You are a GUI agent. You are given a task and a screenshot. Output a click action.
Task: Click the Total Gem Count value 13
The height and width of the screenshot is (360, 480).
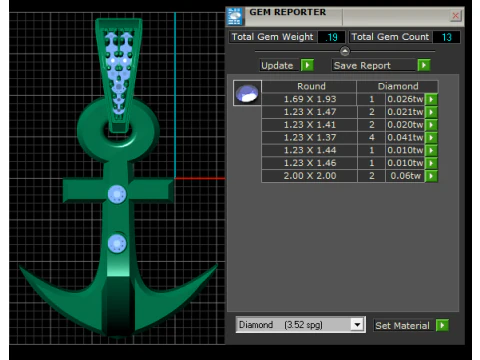(x=446, y=37)
